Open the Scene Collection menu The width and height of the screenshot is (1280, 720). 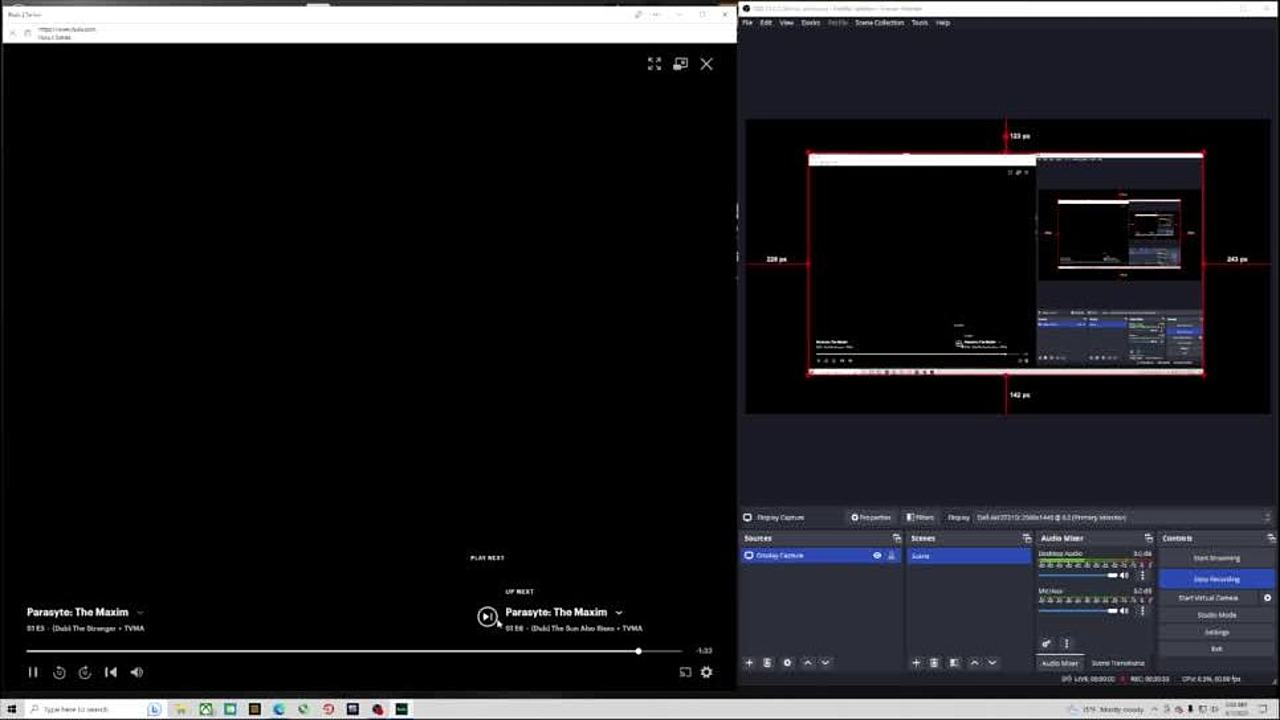point(878,22)
